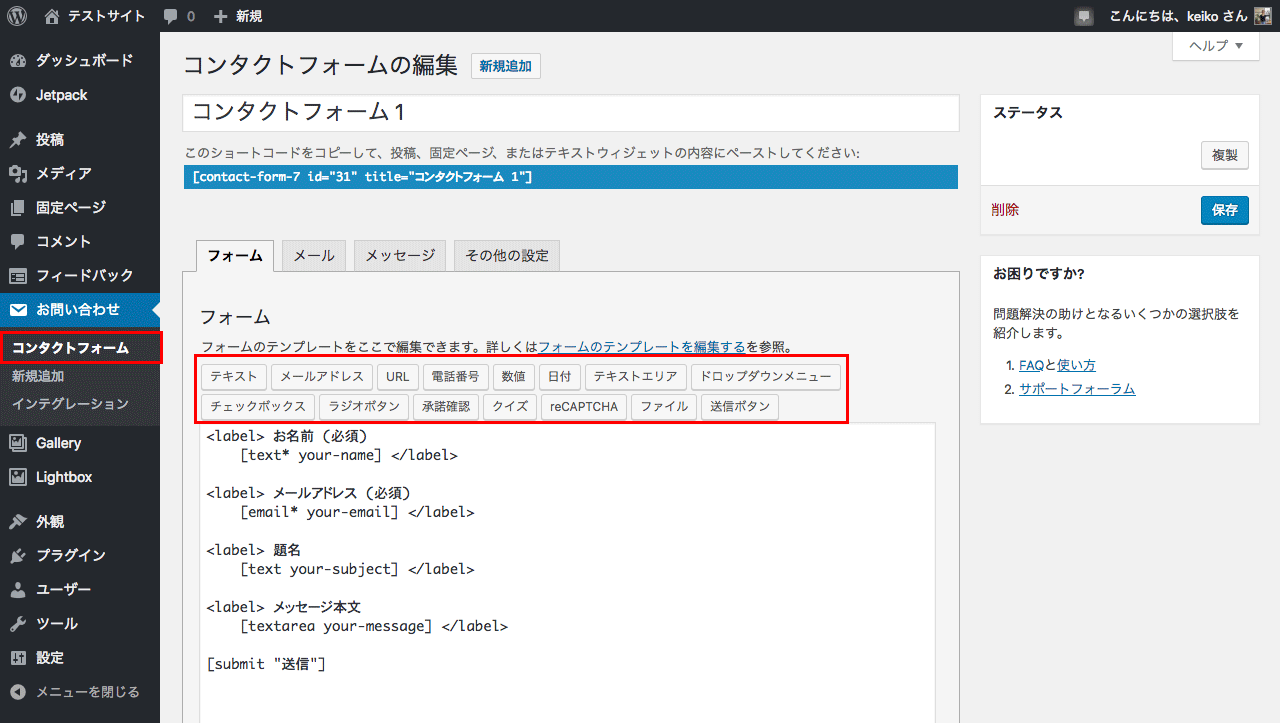Insert a ファイル tag
The height and width of the screenshot is (723, 1280).
664,407
